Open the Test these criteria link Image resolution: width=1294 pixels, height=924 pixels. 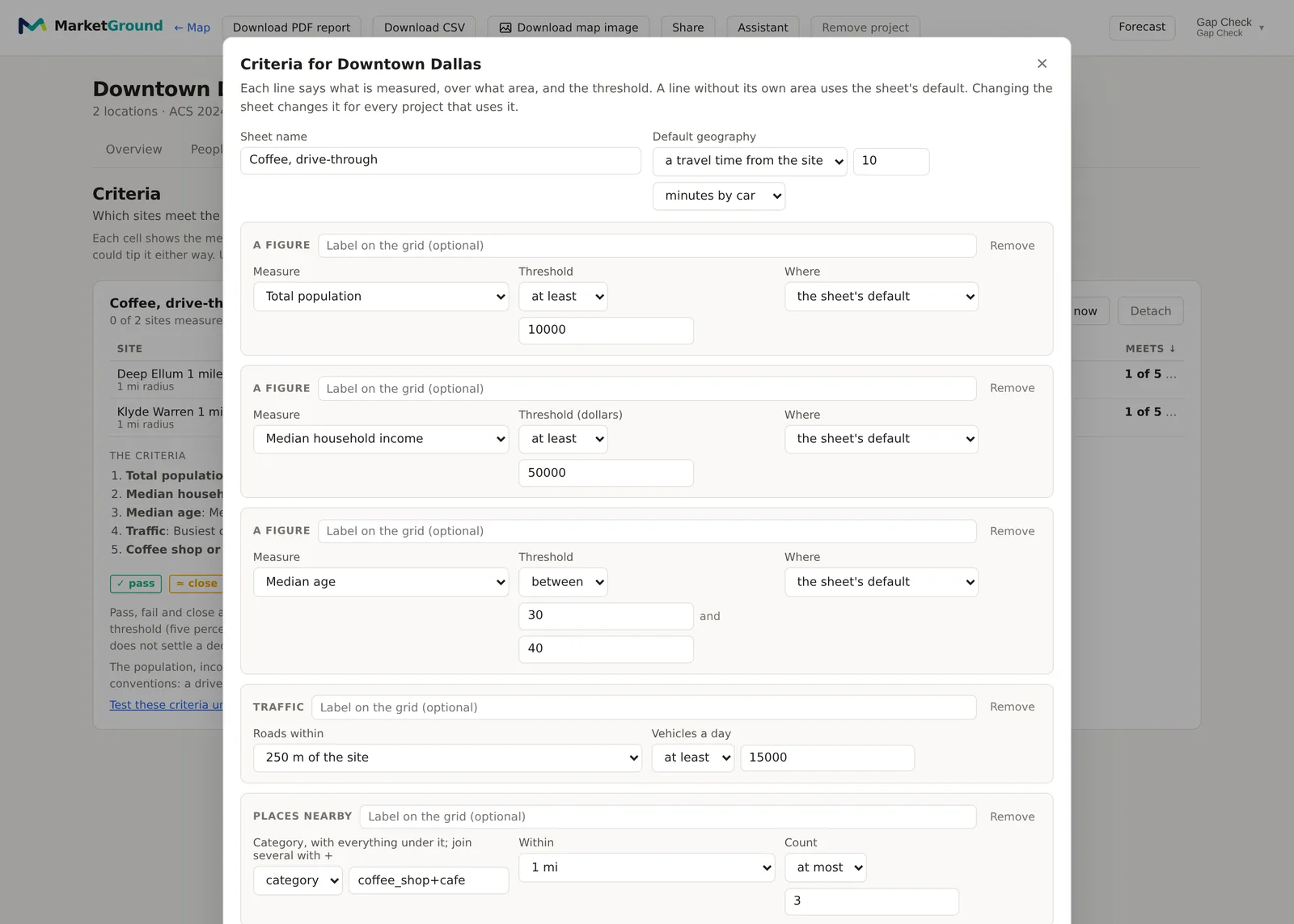click(x=166, y=705)
